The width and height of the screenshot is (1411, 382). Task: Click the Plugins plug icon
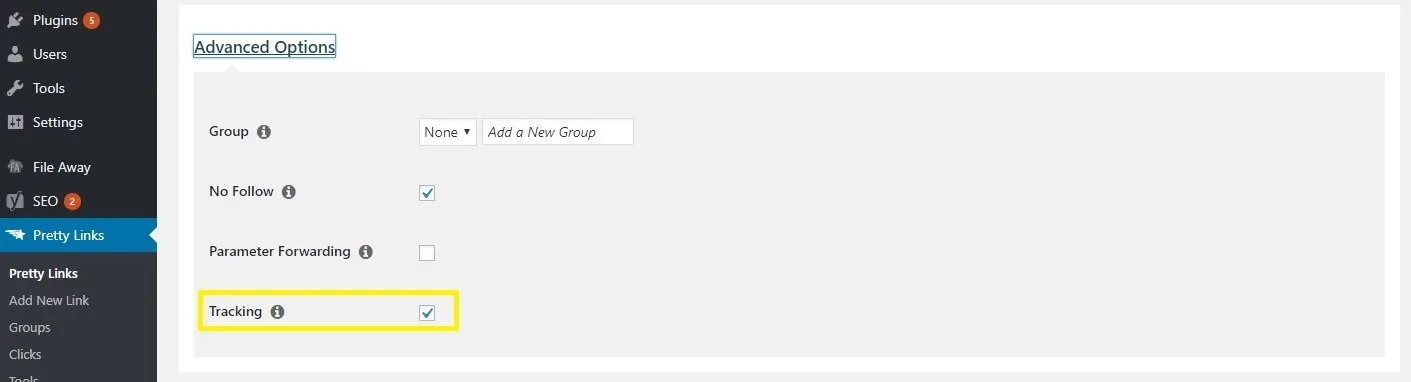click(x=15, y=20)
